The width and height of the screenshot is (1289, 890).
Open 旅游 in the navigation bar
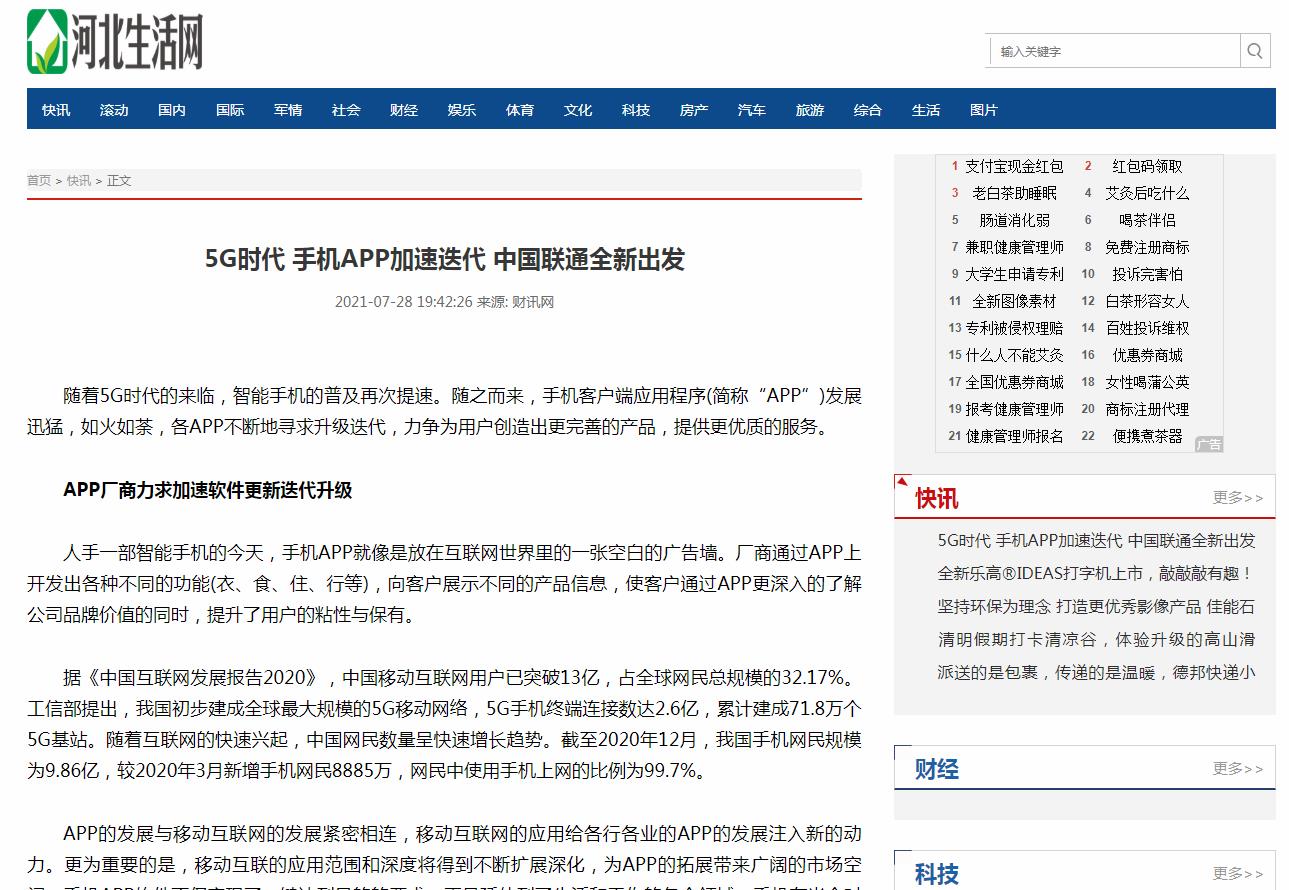[810, 110]
